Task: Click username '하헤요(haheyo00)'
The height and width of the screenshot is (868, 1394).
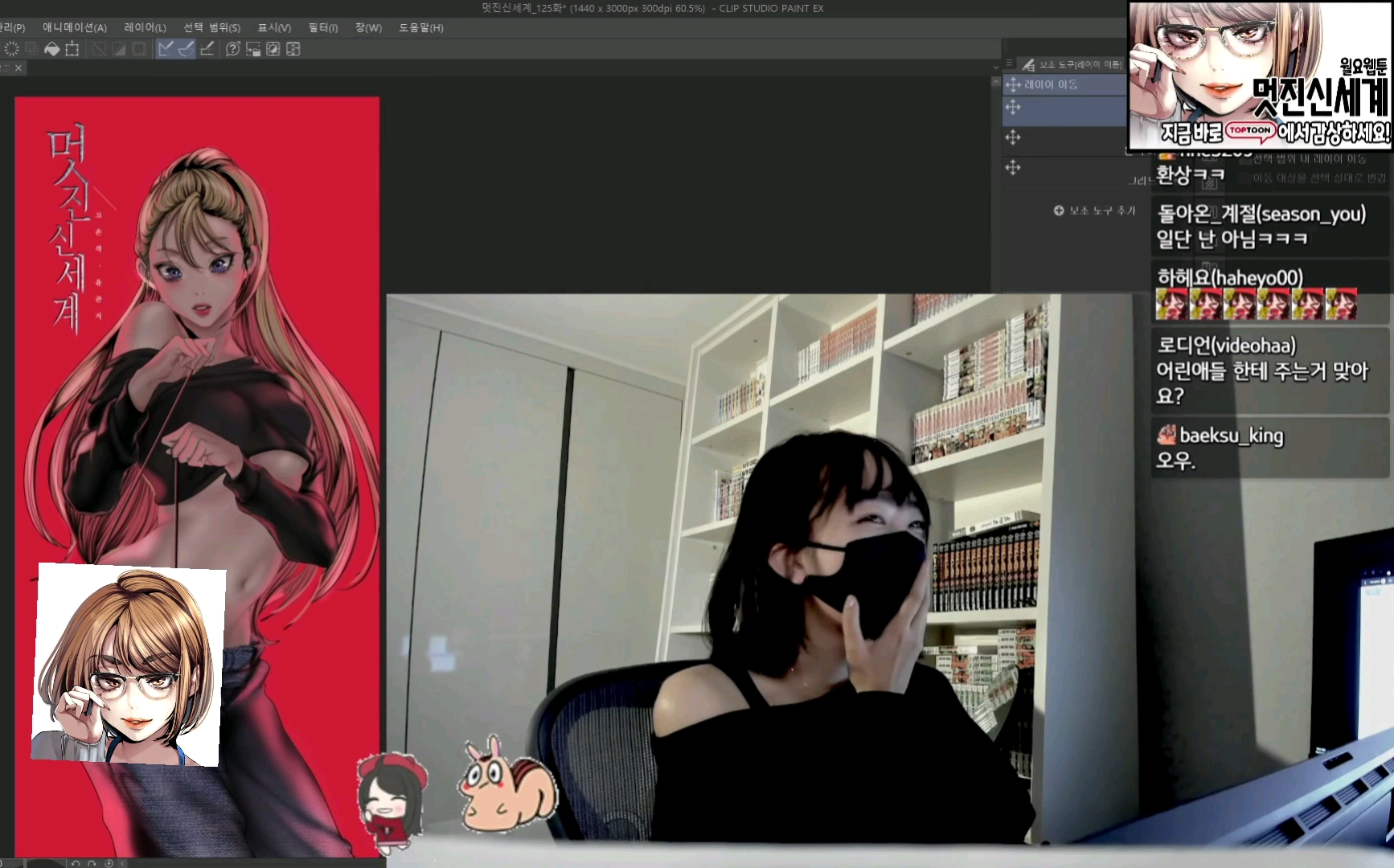Action: [x=1230, y=277]
